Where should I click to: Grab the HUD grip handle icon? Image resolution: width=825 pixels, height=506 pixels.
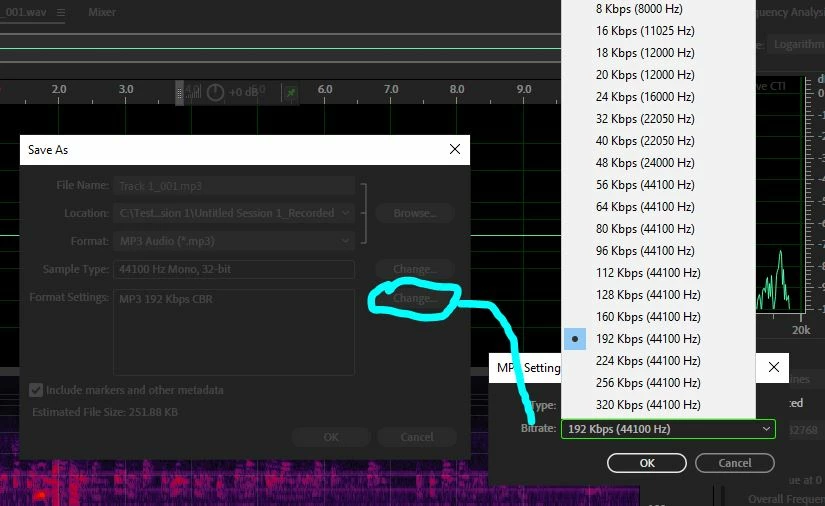point(179,93)
